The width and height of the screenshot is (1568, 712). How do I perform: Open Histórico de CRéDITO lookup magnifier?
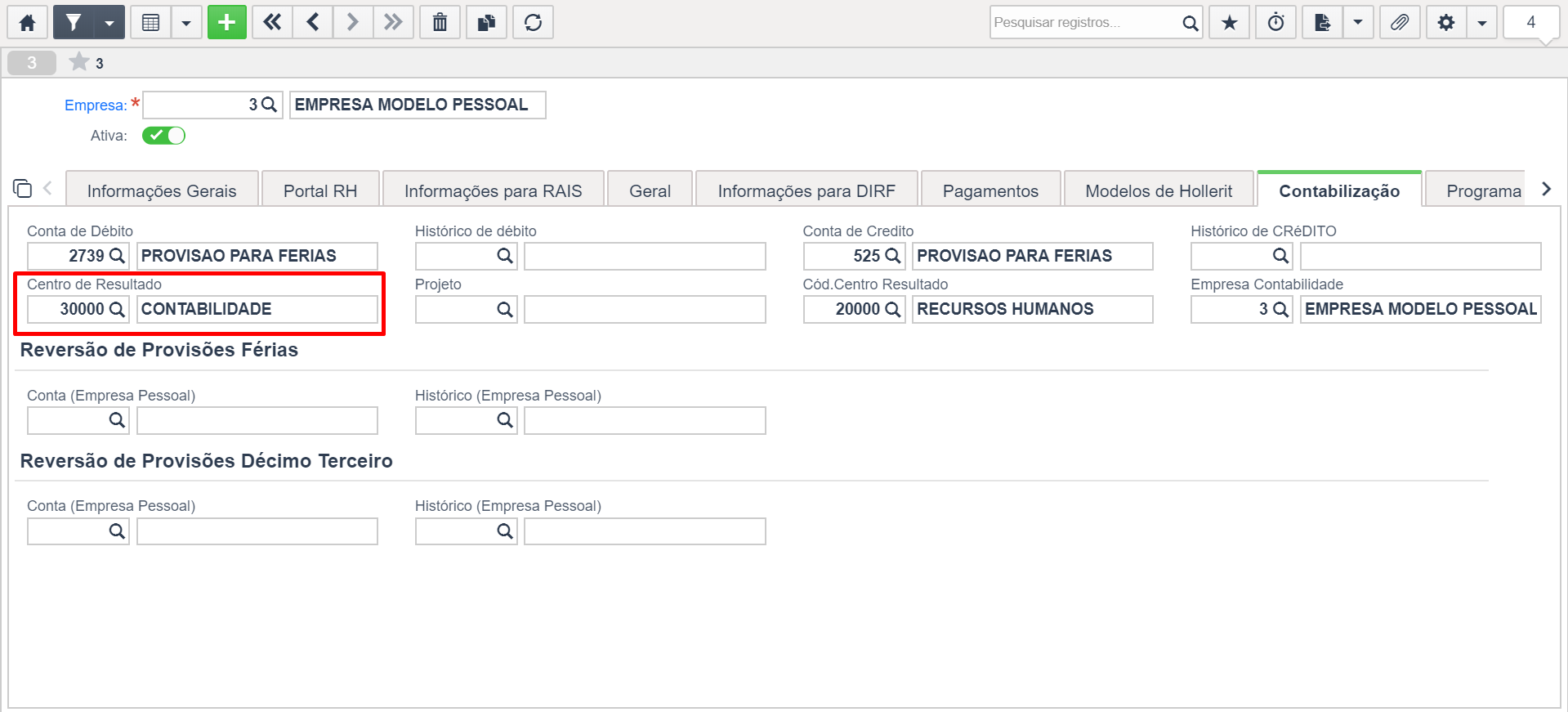pos(1280,256)
